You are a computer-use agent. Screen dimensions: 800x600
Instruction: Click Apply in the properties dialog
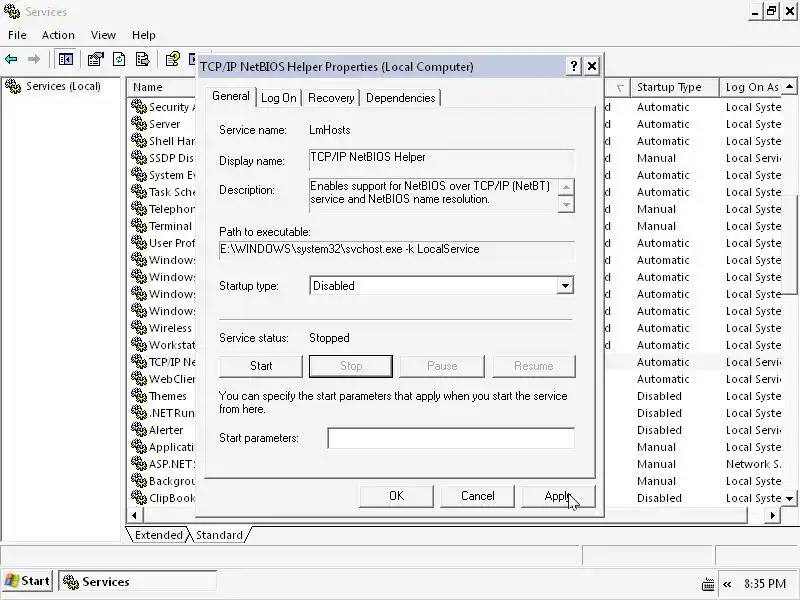[558, 496]
